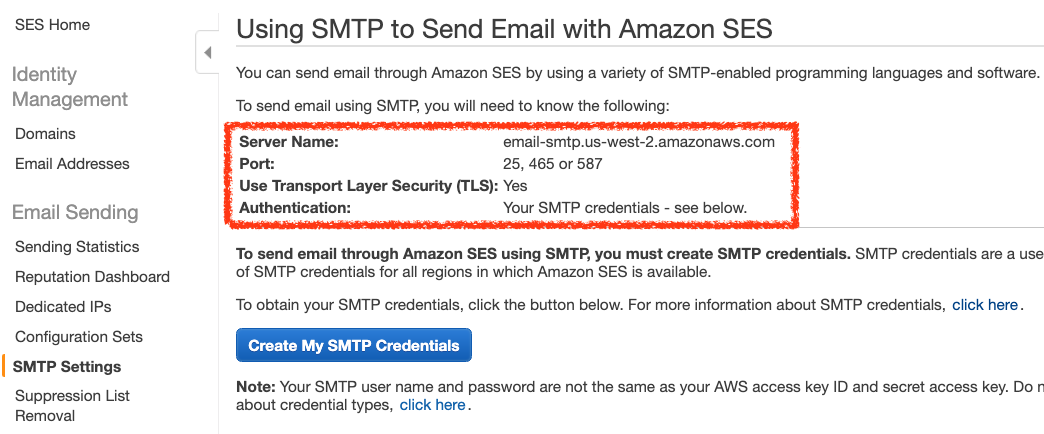Screen dimensions: 1044x434
Task: Open Suppression List Removal
Action: tap(72, 405)
